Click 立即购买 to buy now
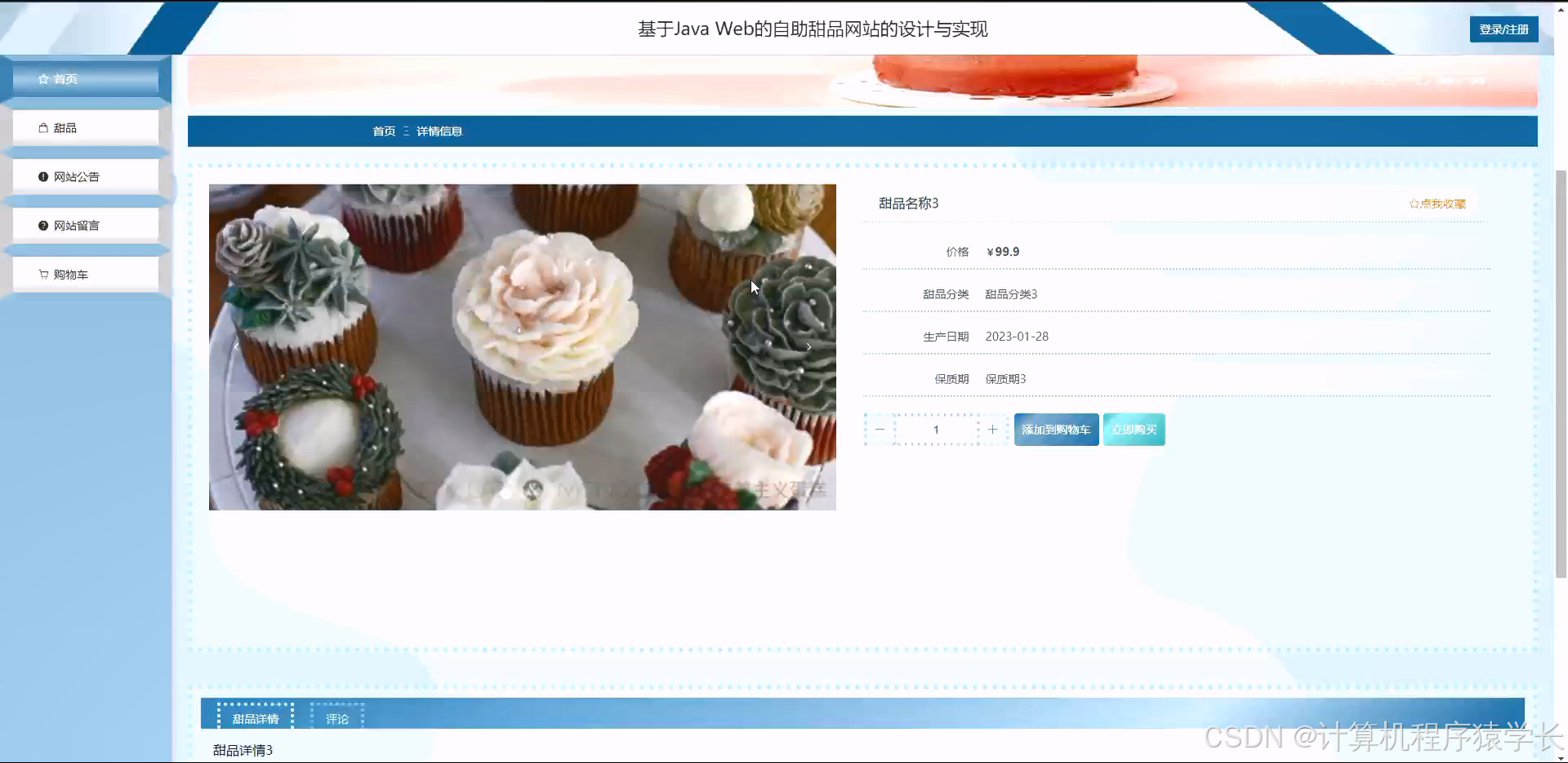Screen dimensions: 1568x763 coord(1134,429)
